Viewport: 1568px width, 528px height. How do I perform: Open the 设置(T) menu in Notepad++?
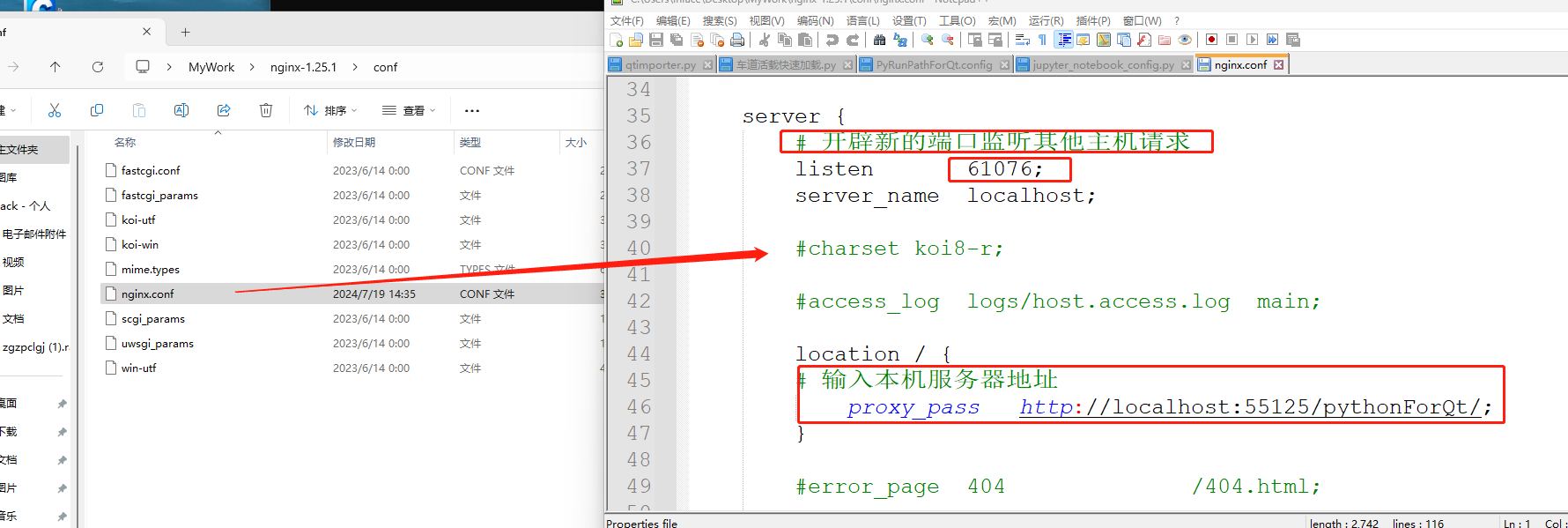click(x=909, y=20)
